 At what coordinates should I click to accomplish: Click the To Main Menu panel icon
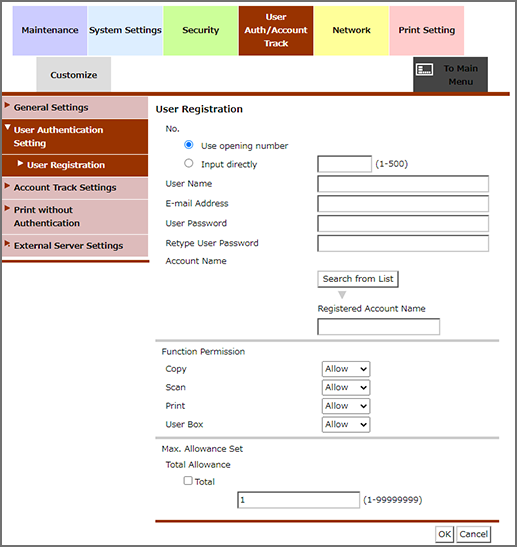pyautogui.click(x=424, y=69)
